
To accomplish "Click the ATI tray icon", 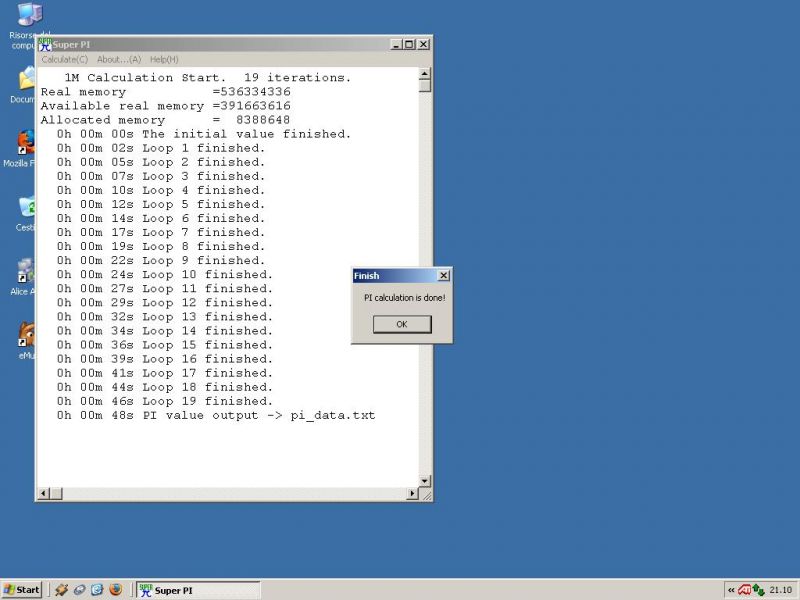I will click(x=745, y=590).
